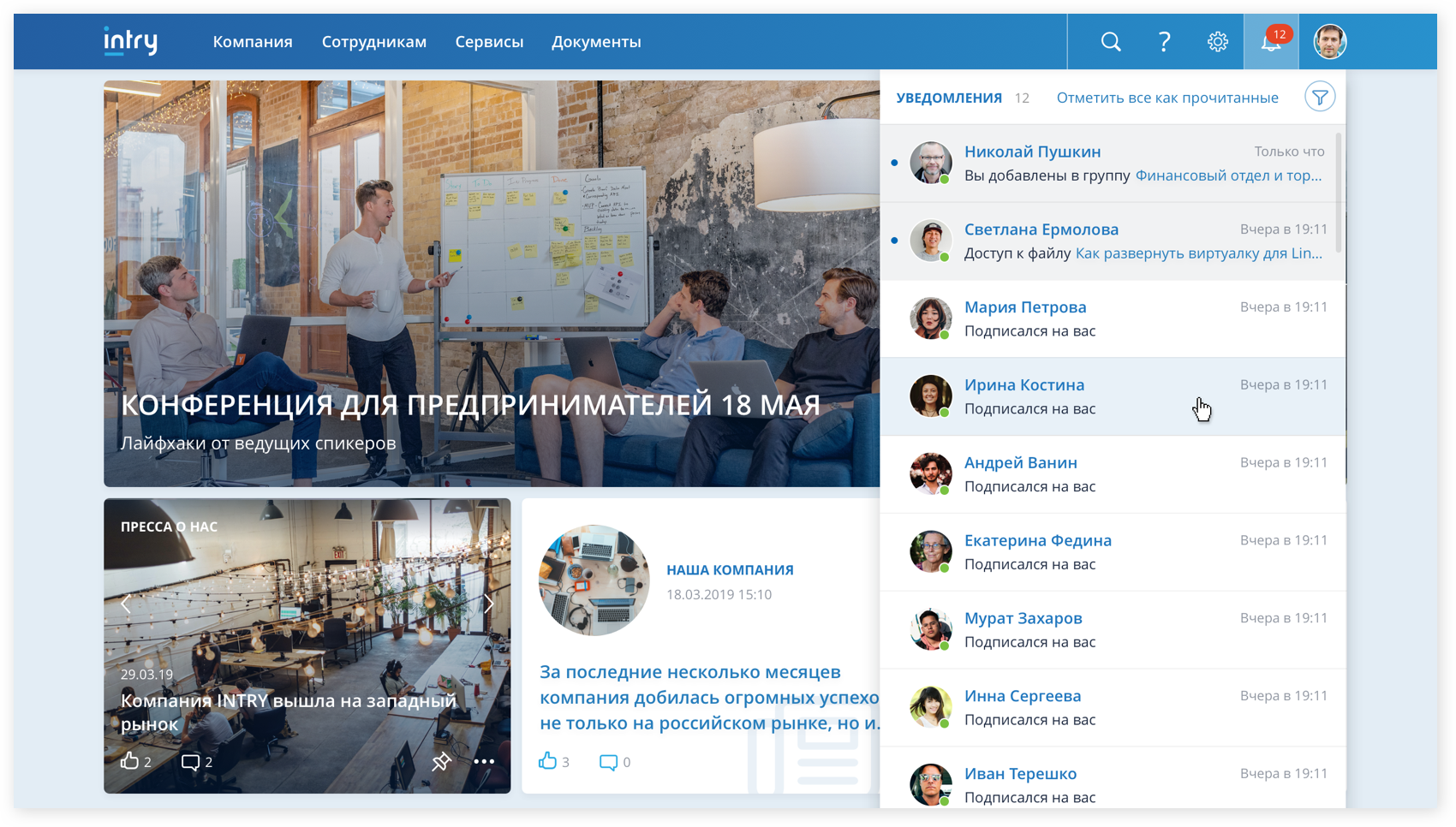Viewport: 1456px width, 827px height.
Task: Click the intry logo
Action: point(130,39)
